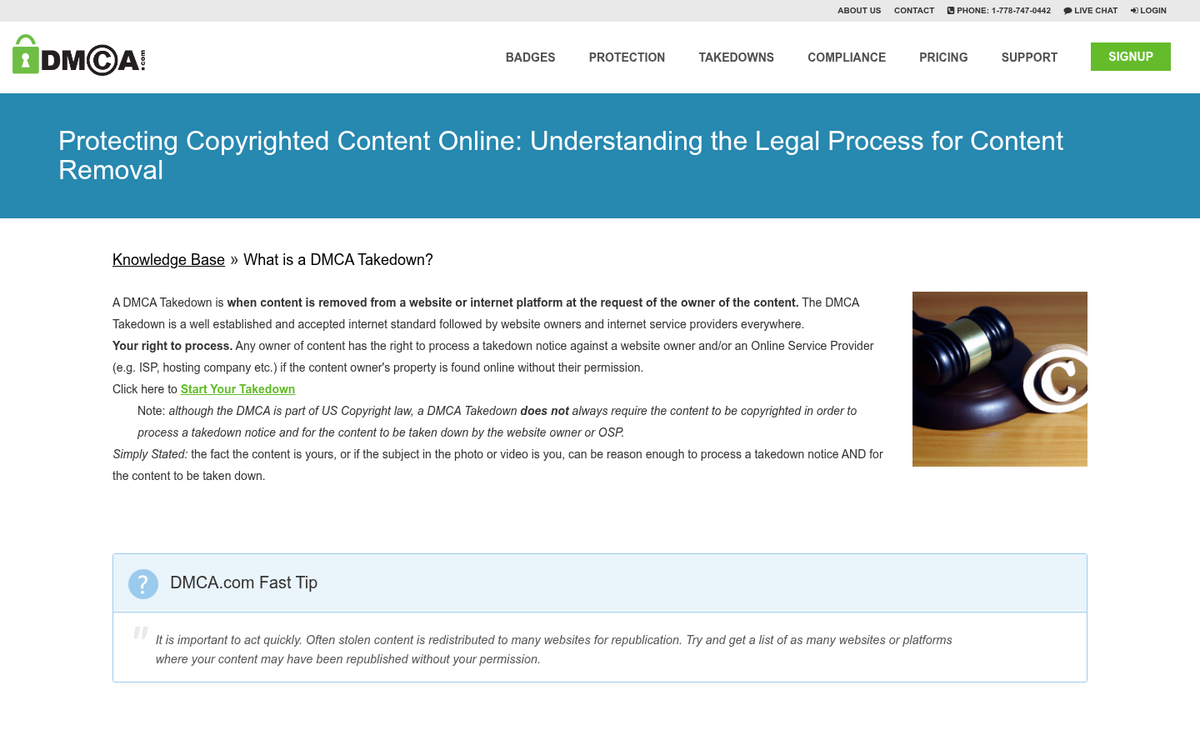Open the Start Your Takedown link

[x=237, y=389]
